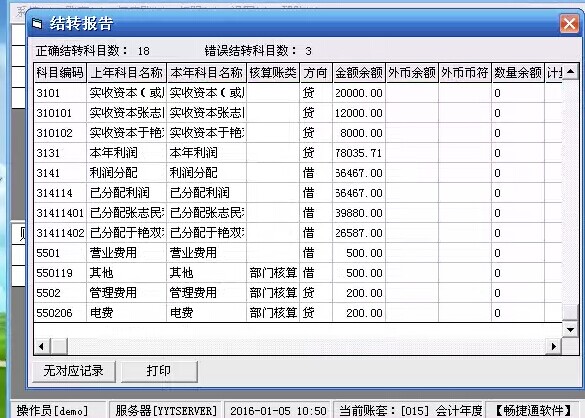Click balance amount 26587.00

[x=359, y=233]
